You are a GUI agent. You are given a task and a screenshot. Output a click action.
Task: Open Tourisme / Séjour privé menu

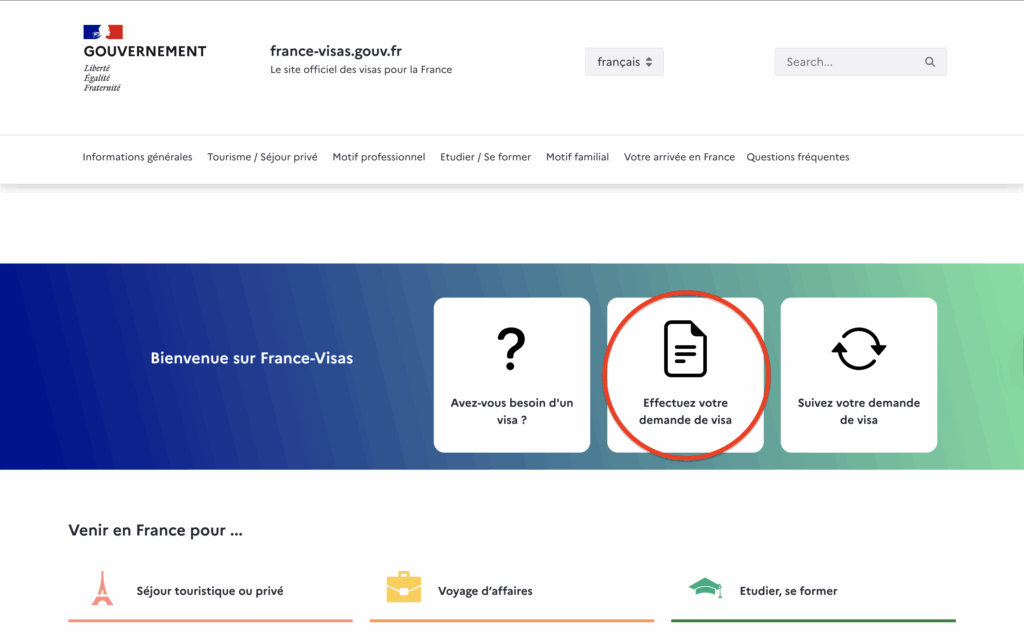point(262,157)
